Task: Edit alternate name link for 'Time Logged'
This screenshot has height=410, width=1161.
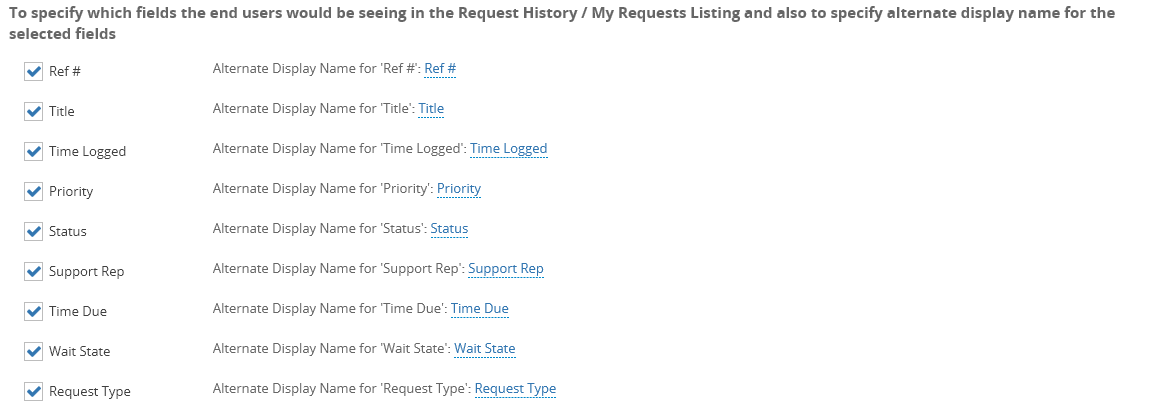Action: pos(508,149)
